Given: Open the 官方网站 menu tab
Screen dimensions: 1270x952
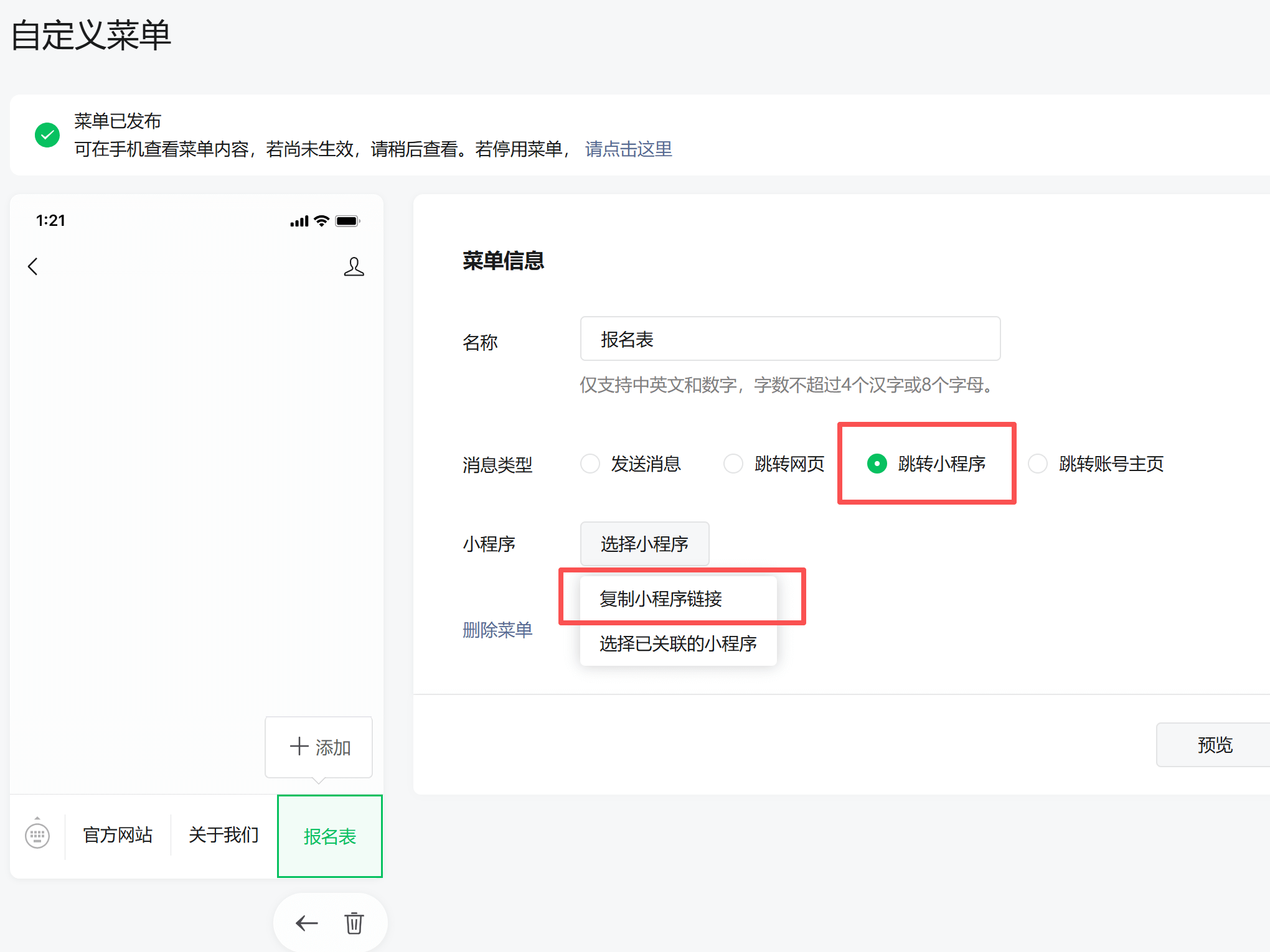Looking at the screenshot, I should (x=118, y=835).
